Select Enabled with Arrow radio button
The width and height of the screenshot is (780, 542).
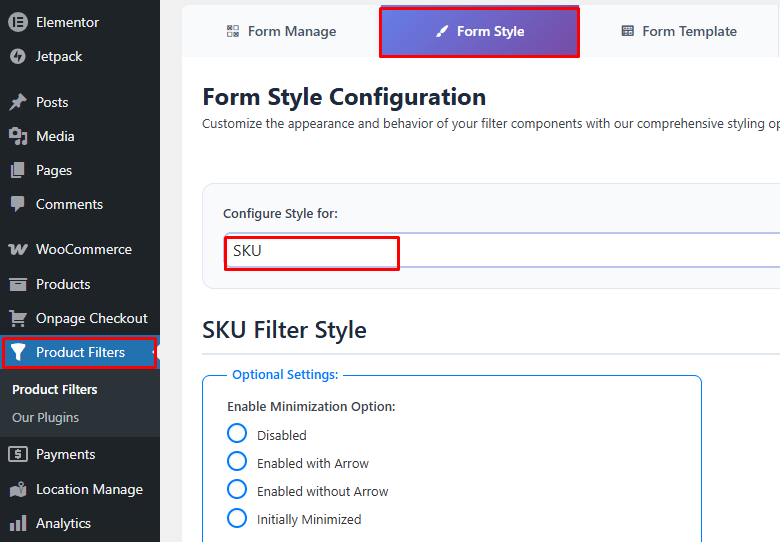pos(237,461)
